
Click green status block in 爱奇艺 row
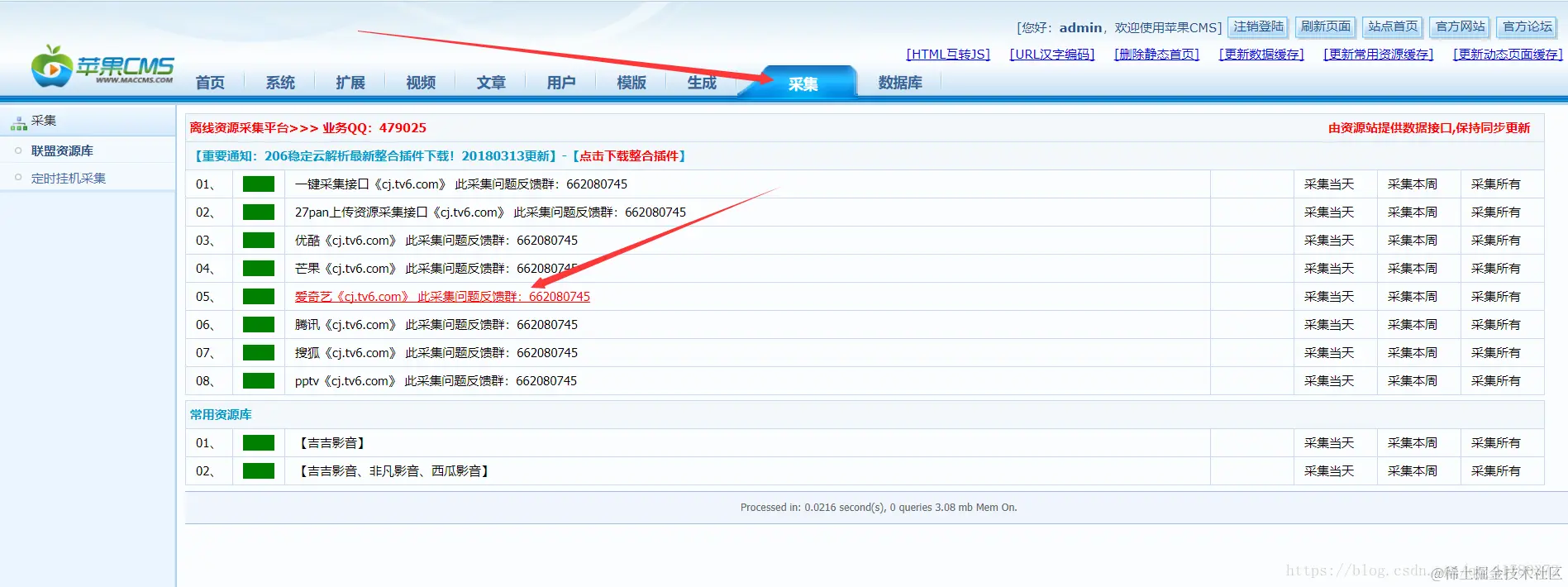click(259, 296)
